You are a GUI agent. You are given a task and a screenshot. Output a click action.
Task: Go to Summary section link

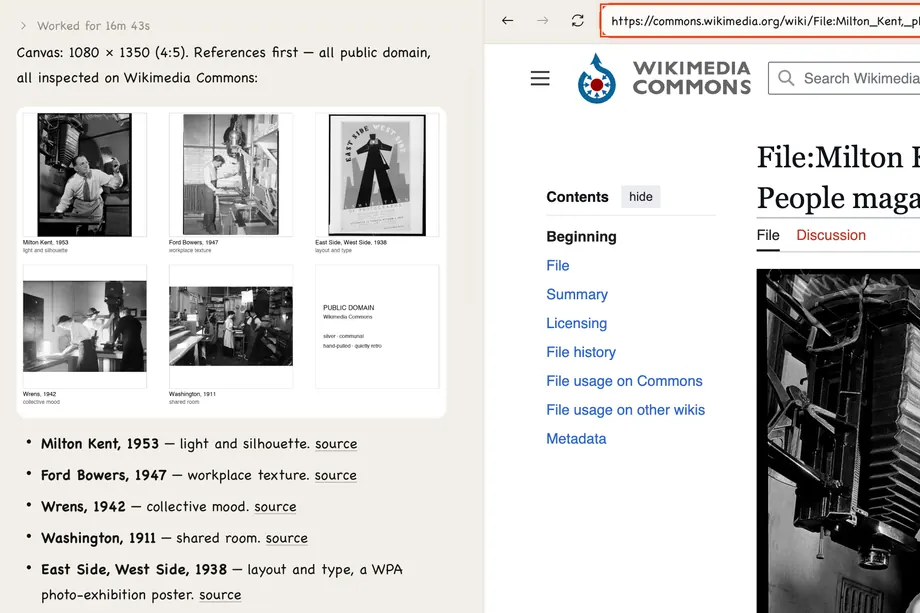pyautogui.click(x=577, y=294)
